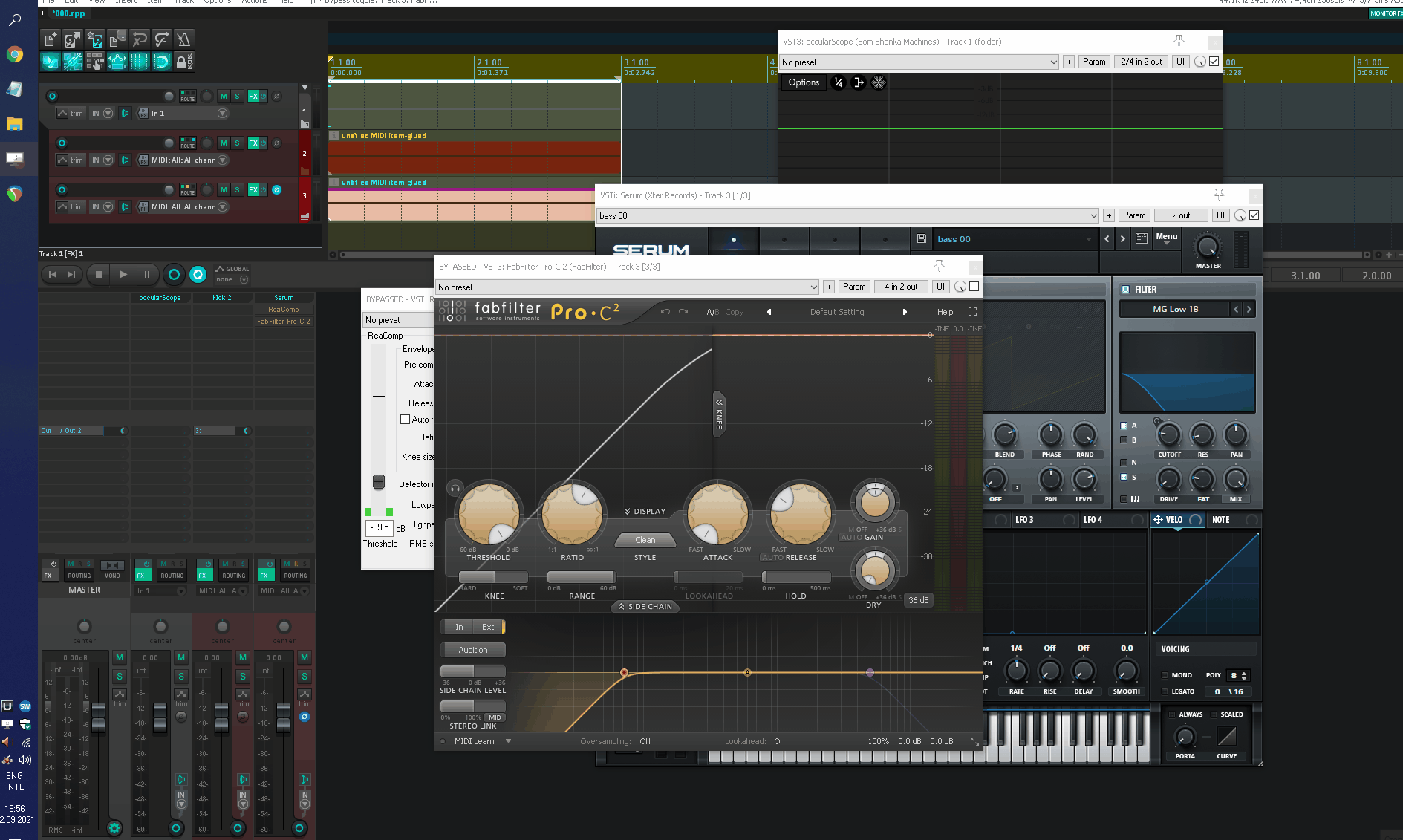This screenshot has height=840, width=1403.
Task: Click Serum save preset disk icon
Action: tap(921, 239)
